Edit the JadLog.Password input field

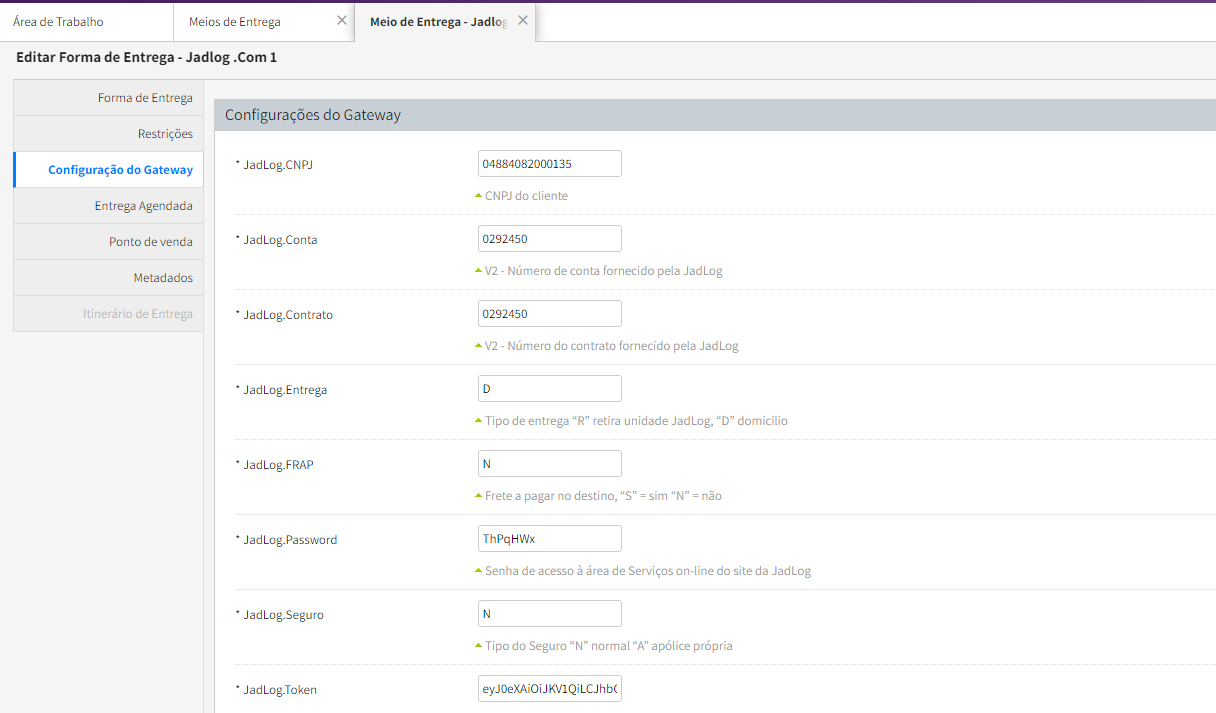550,538
